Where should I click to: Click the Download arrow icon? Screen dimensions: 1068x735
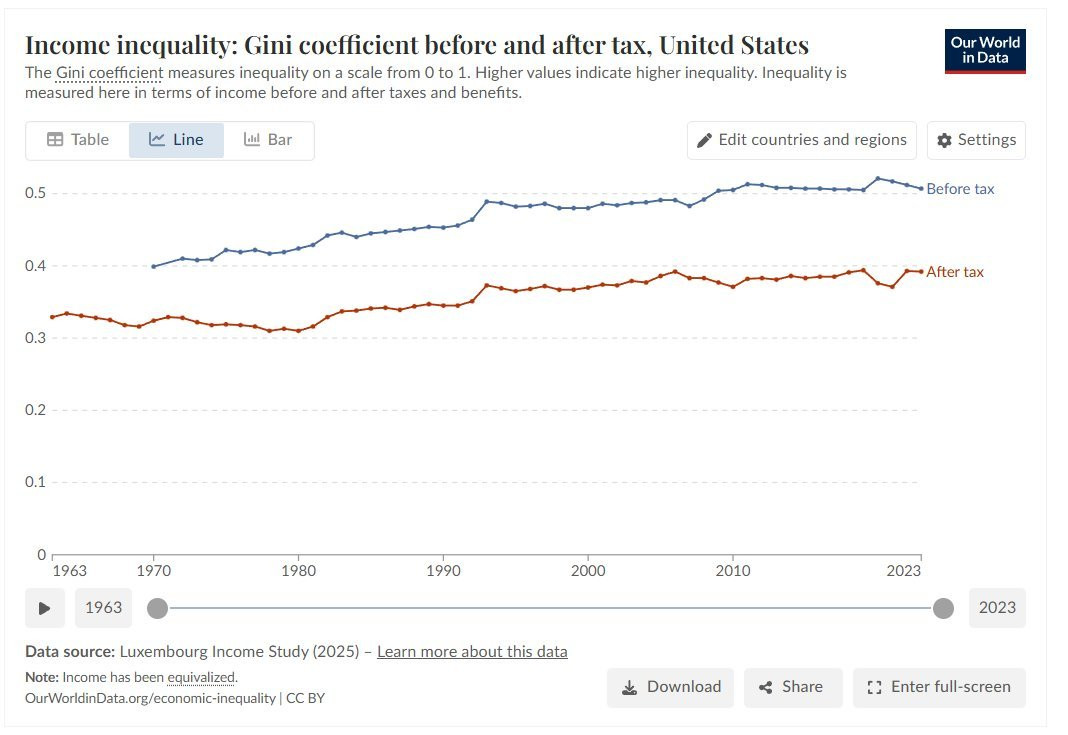click(629, 687)
